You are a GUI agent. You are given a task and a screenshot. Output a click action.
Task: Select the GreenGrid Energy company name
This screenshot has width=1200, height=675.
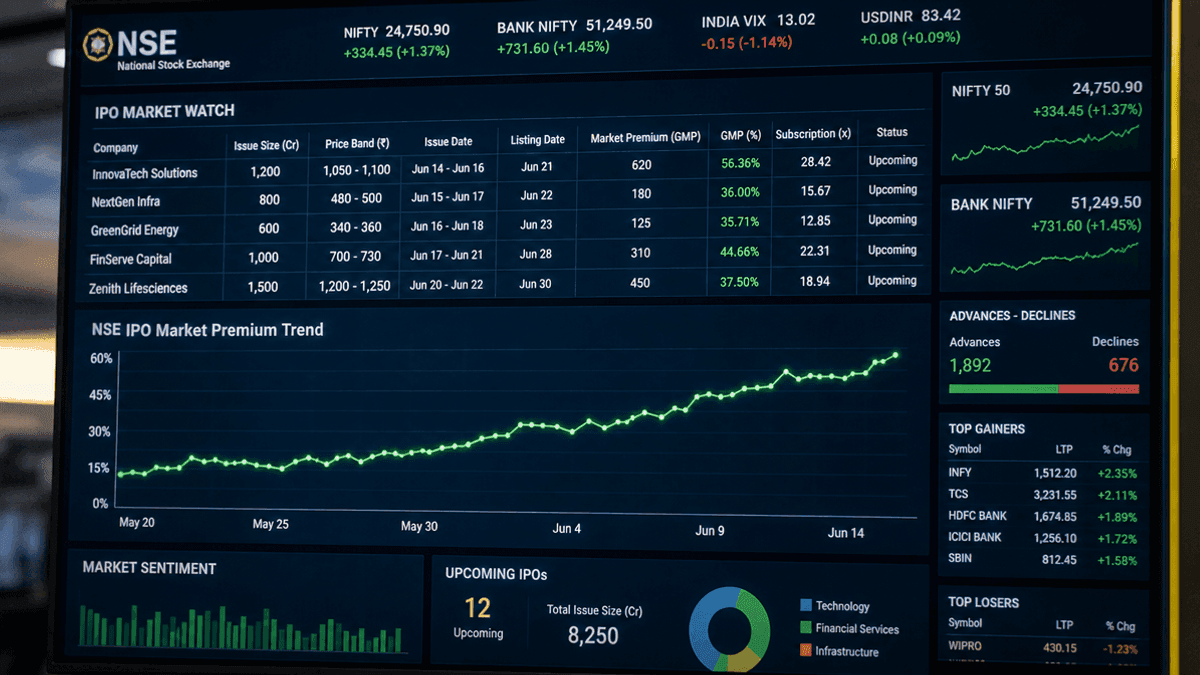135,230
